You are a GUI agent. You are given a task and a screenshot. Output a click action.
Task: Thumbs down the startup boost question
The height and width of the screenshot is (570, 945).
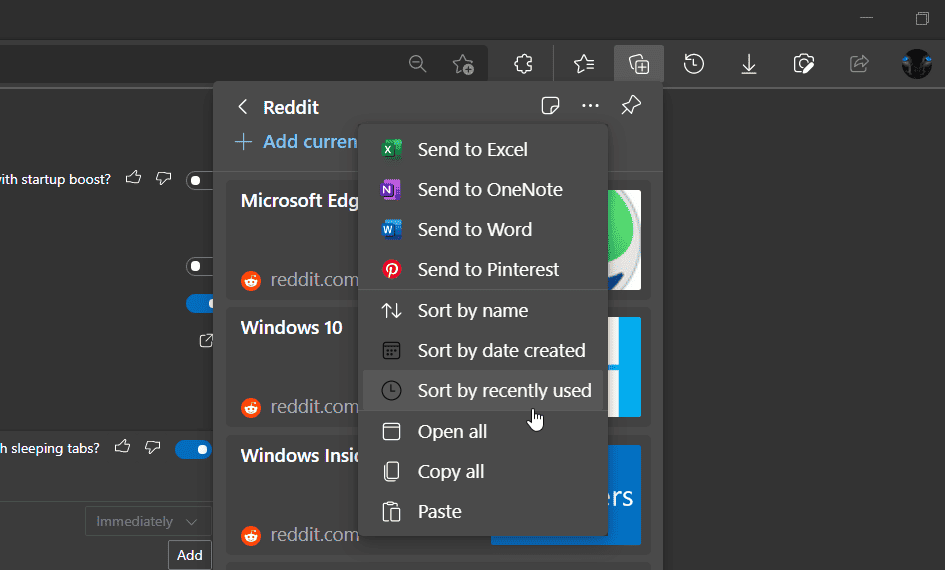coord(163,178)
